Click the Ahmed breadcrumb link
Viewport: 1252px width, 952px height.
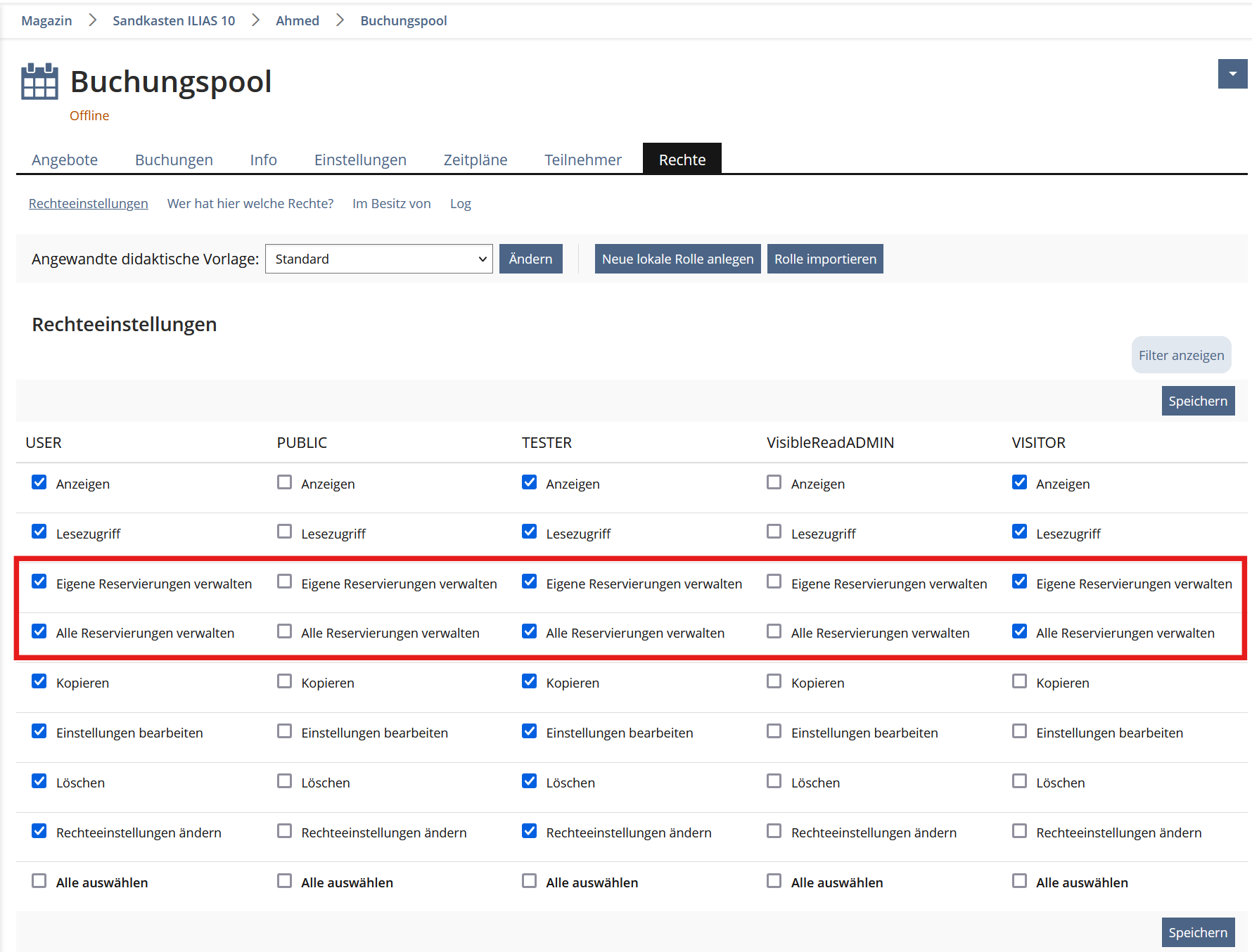(x=297, y=20)
